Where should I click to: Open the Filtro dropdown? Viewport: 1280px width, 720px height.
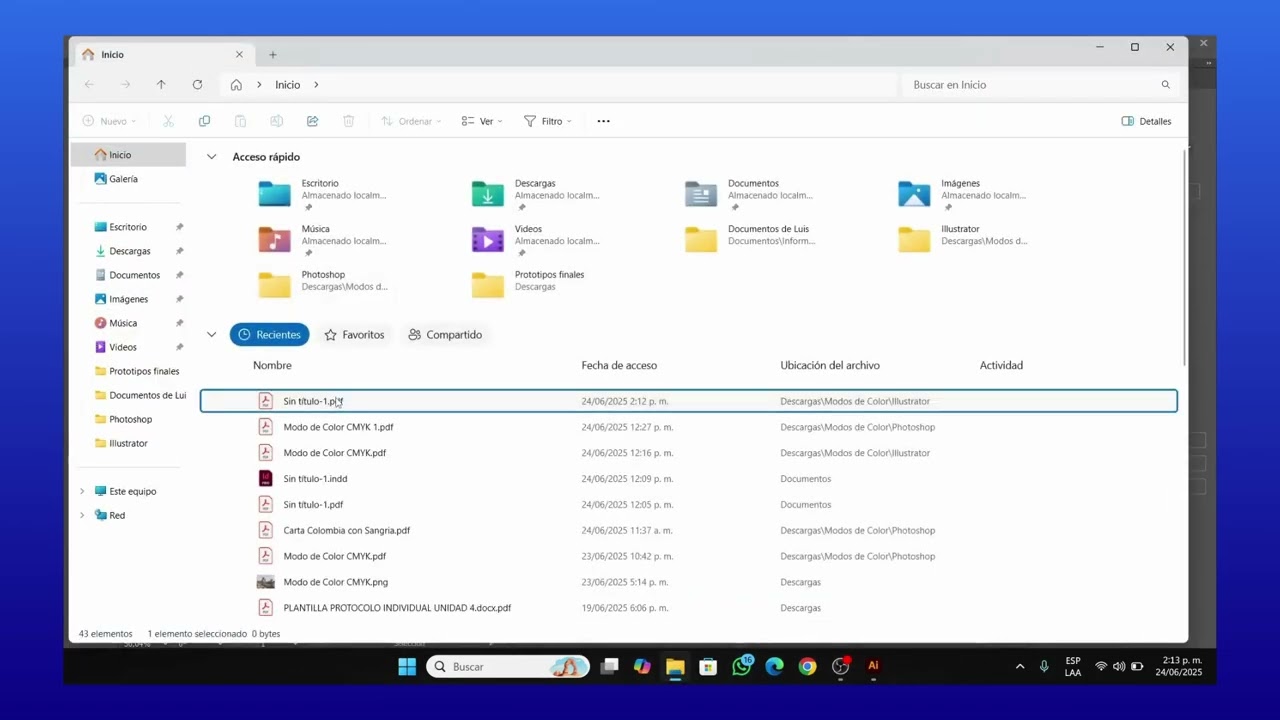[548, 121]
